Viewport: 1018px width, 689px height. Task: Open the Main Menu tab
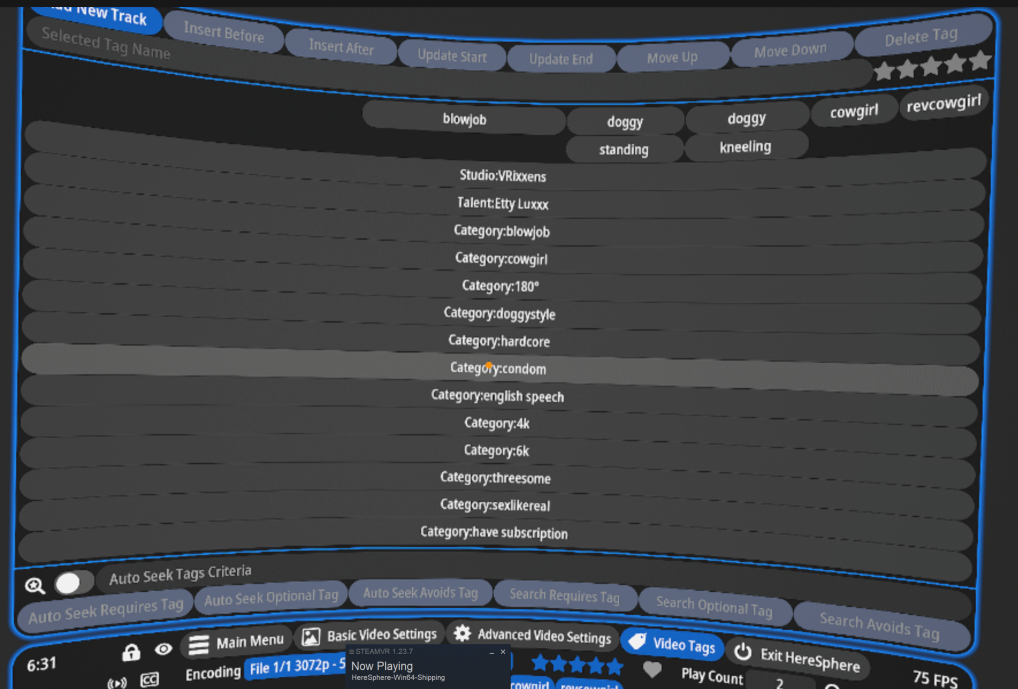point(236,642)
